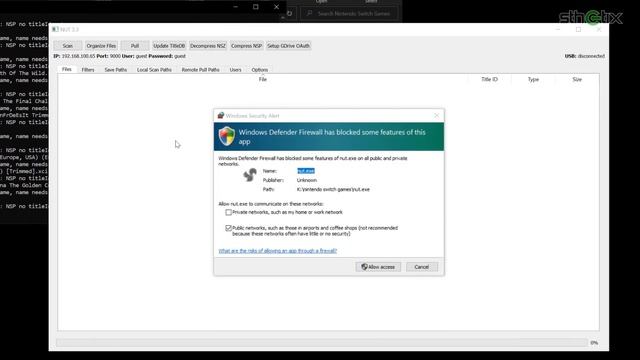Viewport: 640px width, 360px height.
Task: Click the refresh icon in background window
Action: pyautogui.click(x=289, y=13)
